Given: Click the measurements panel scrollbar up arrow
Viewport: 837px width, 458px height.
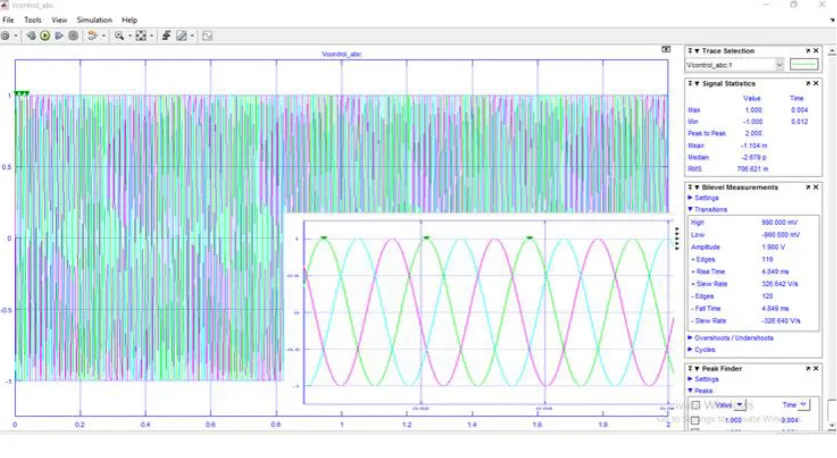Looking at the screenshot, I should tap(832, 51).
